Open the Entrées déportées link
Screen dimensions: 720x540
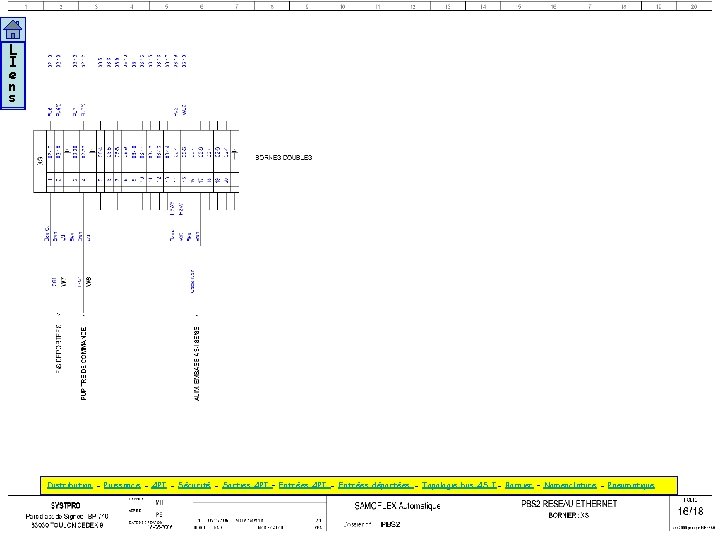coord(375,485)
